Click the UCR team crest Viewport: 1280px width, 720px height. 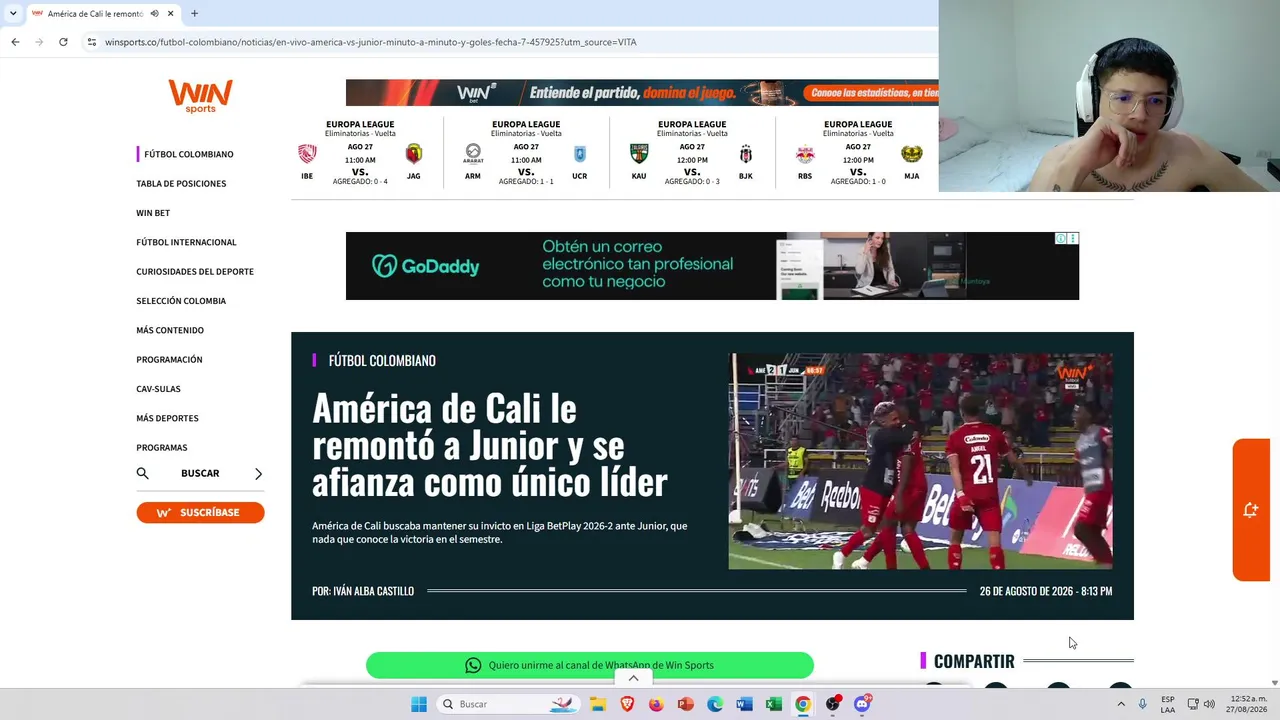580,154
